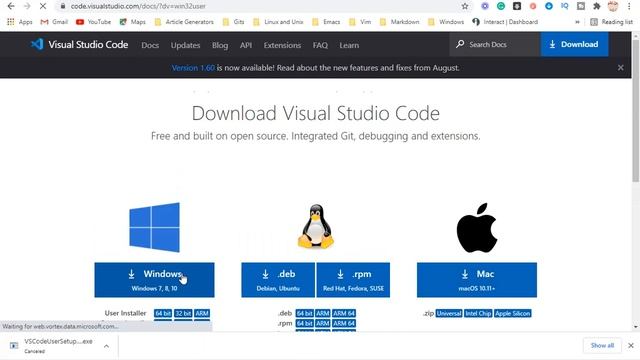Click the Linux penguin icon
This screenshot has width=640, height=360.
pyautogui.click(x=316, y=227)
